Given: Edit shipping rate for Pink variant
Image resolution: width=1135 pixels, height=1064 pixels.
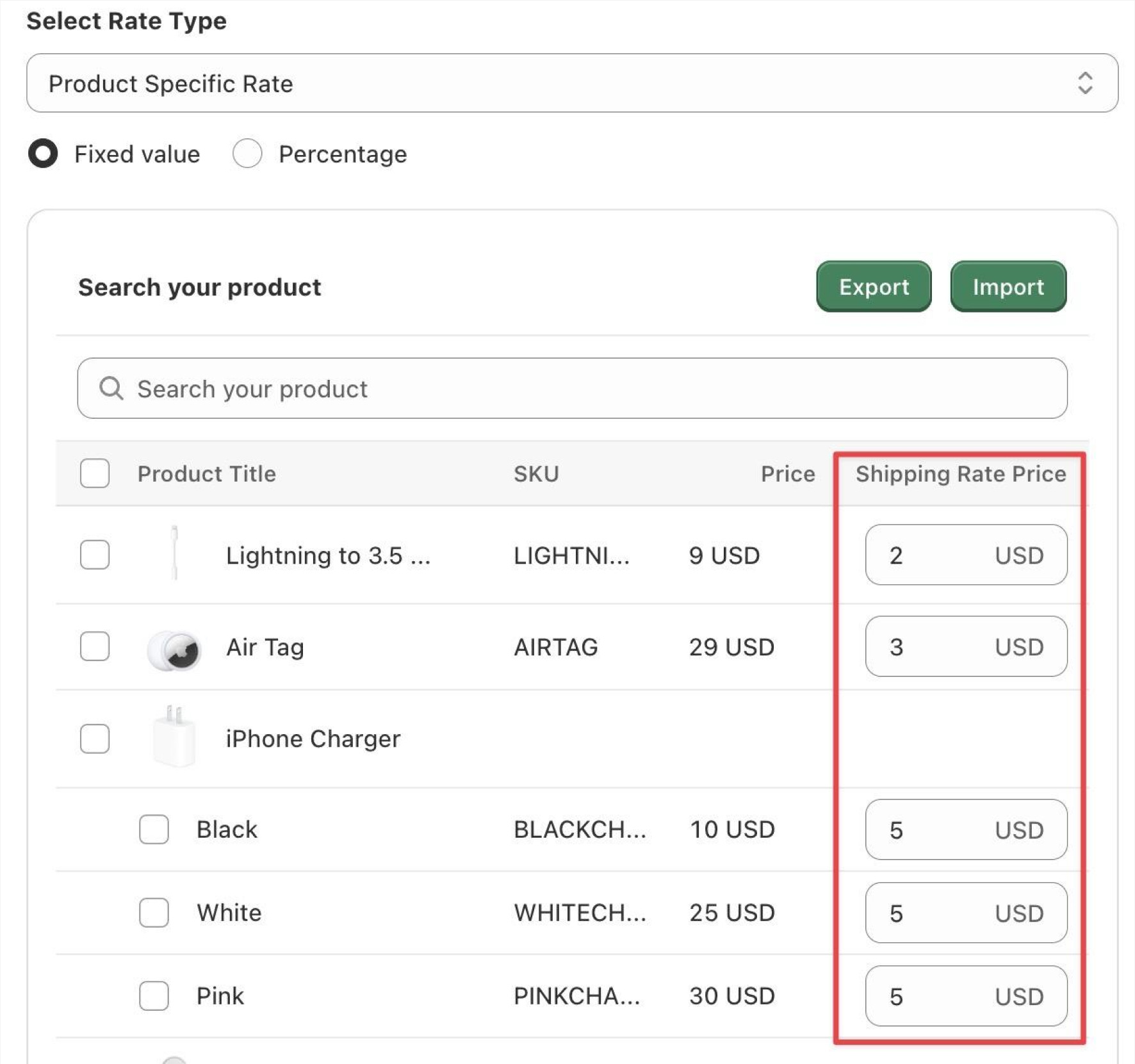Looking at the screenshot, I should point(966,996).
